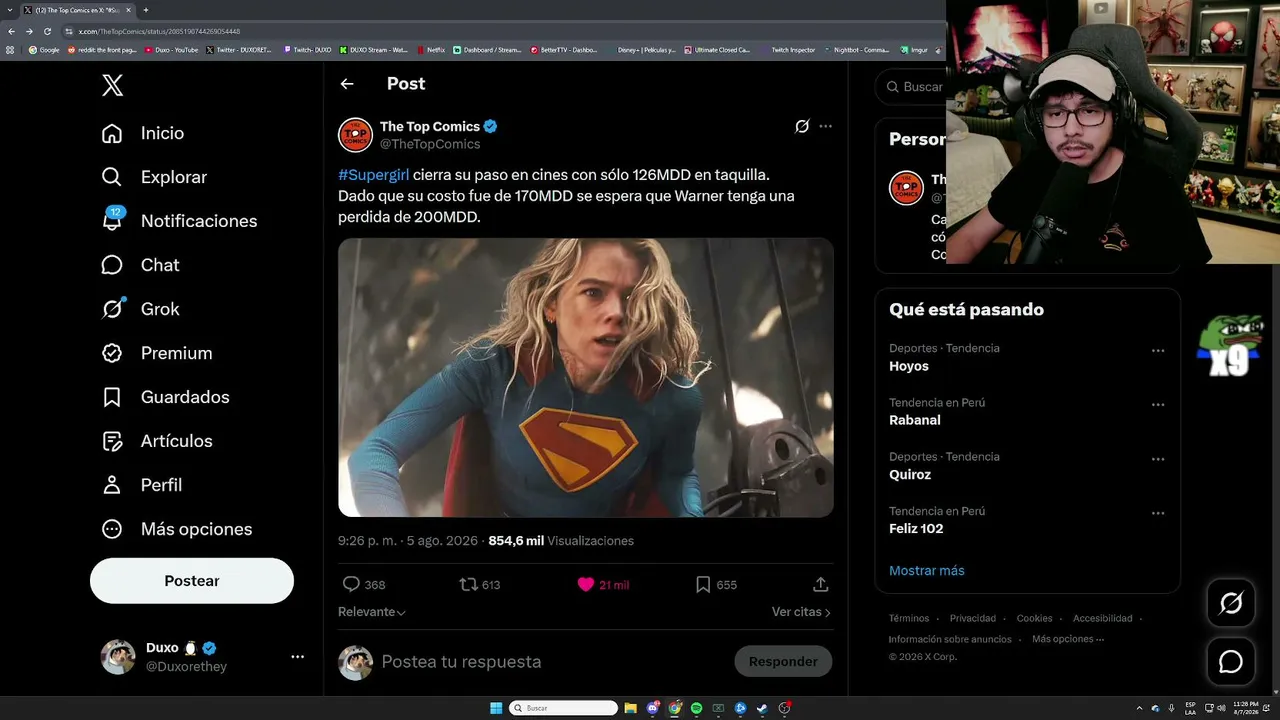This screenshot has height=720, width=1280.
Task: Click the Windows Start button
Action: point(496,708)
